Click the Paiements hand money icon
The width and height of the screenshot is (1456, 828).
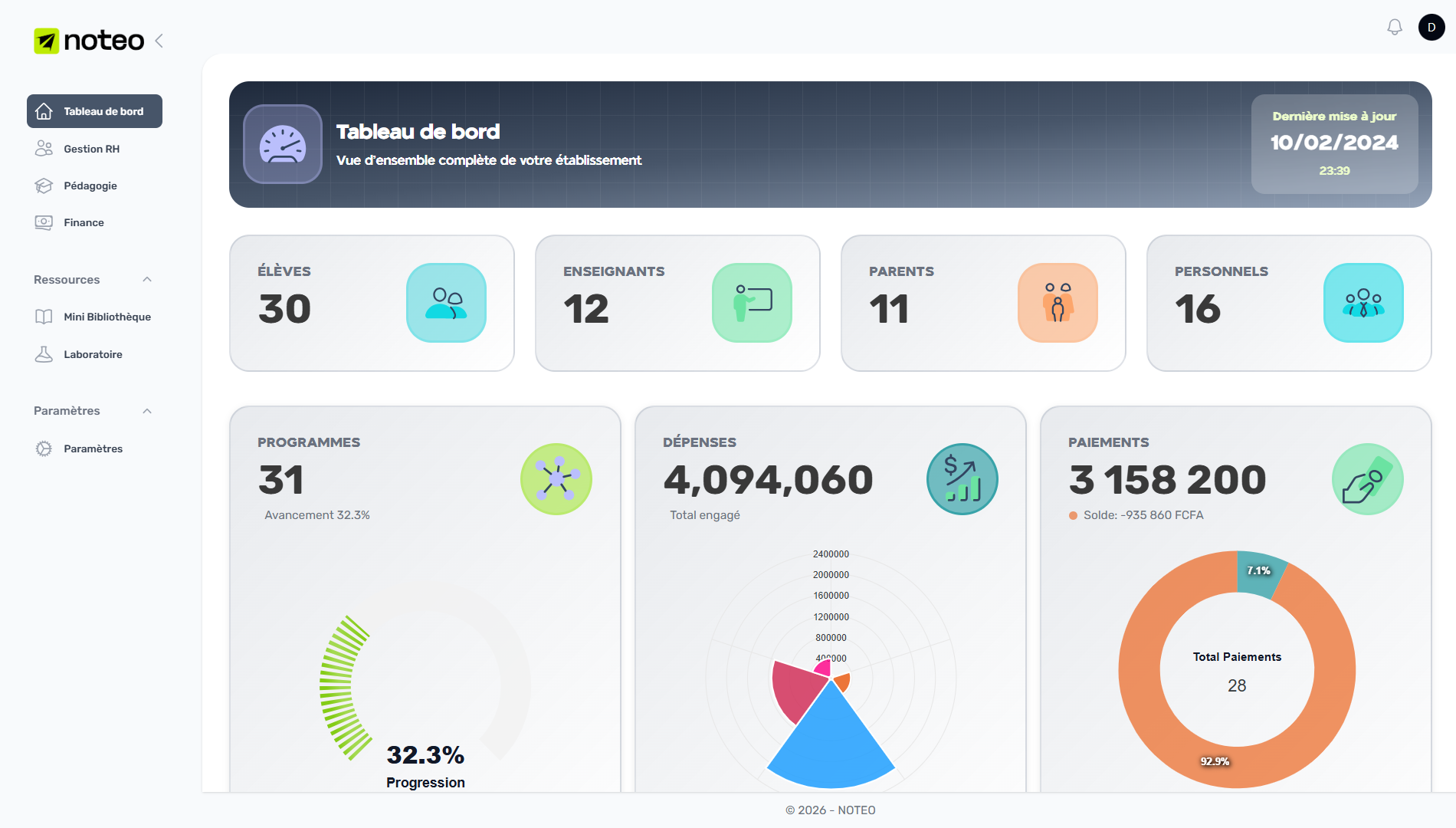(1367, 479)
